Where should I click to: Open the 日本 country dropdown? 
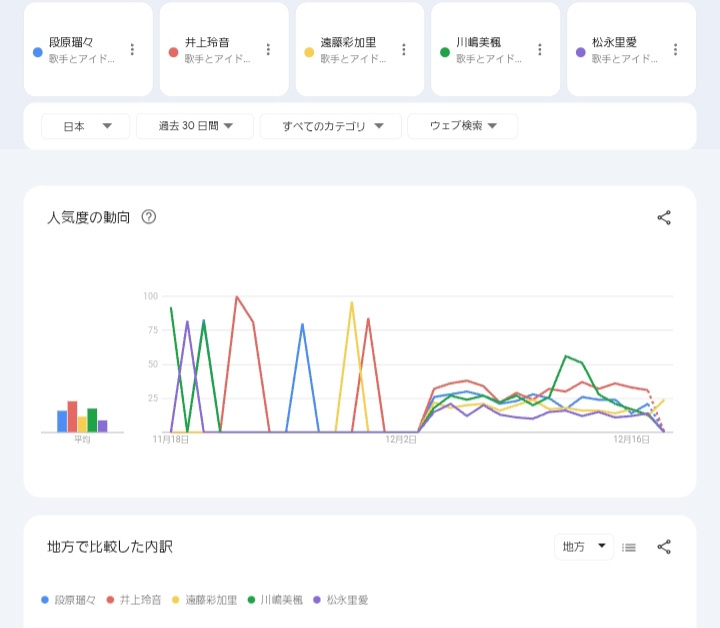click(85, 126)
